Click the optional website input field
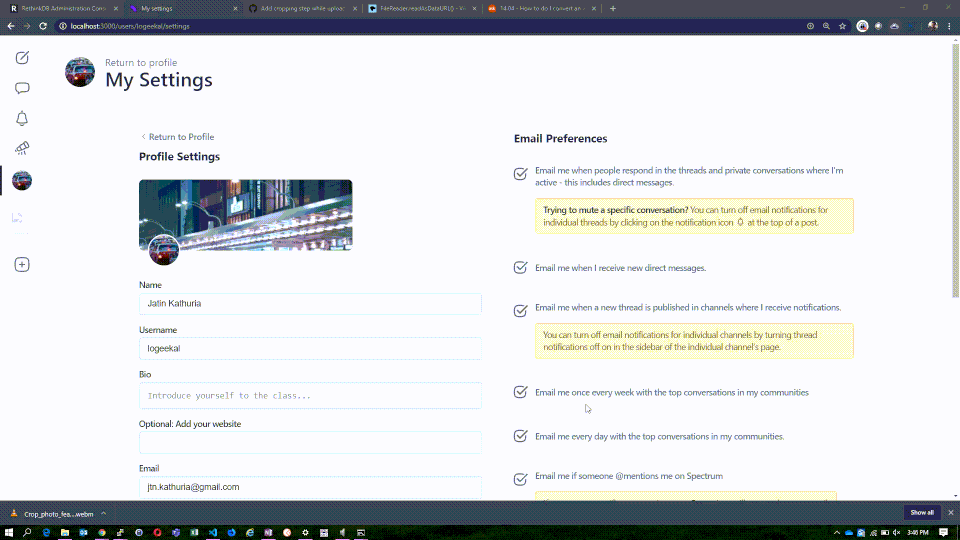The height and width of the screenshot is (540, 960). pyautogui.click(x=310, y=443)
